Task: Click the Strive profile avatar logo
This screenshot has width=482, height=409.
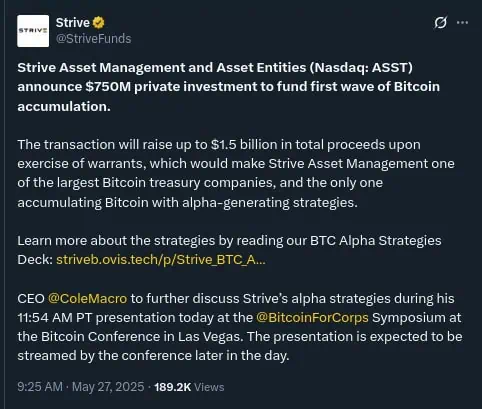Action: (33, 31)
